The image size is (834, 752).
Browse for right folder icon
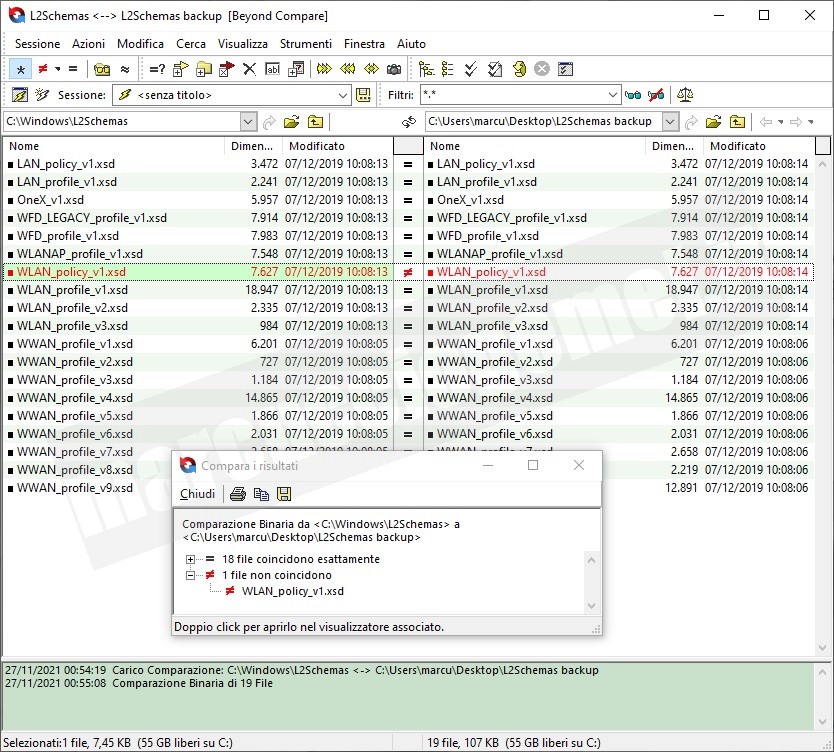tap(714, 122)
